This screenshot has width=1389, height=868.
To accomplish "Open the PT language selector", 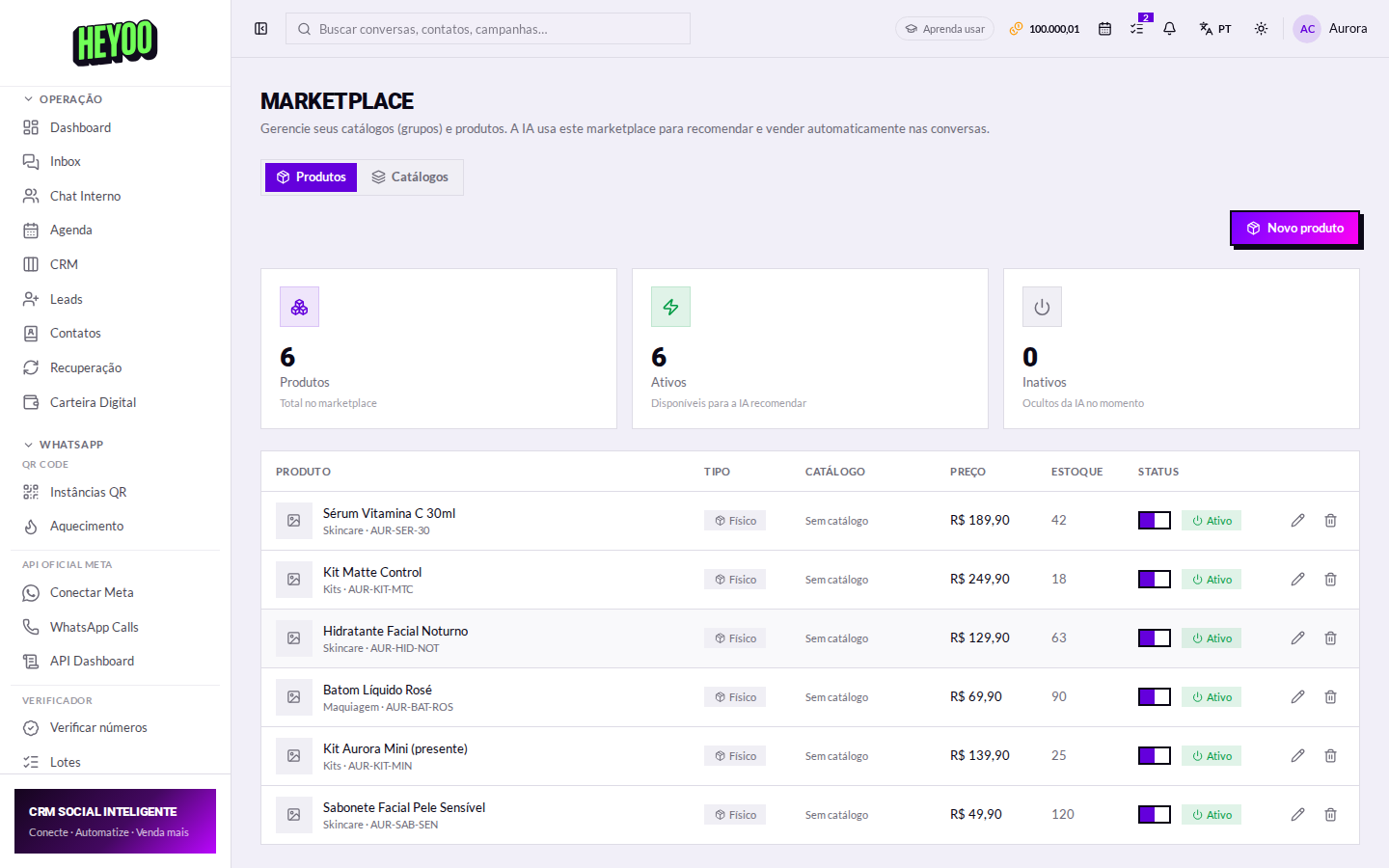I will [1215, 29].
